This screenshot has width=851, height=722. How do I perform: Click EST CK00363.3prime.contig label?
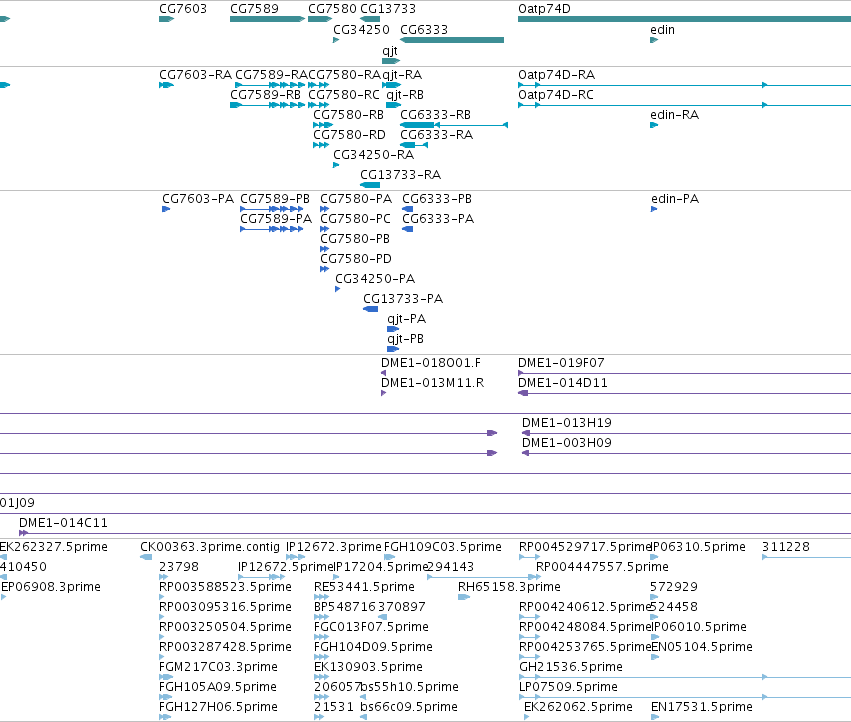(x=210, y=547)
